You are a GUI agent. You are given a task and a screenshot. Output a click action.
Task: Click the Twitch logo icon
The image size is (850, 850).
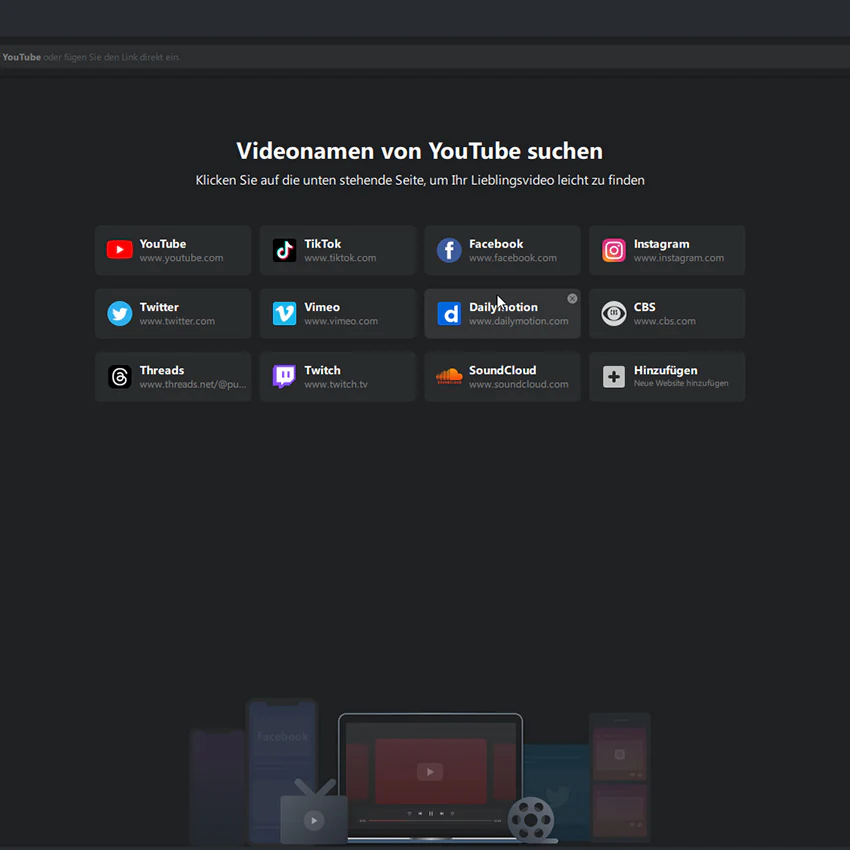pos(284,376)
